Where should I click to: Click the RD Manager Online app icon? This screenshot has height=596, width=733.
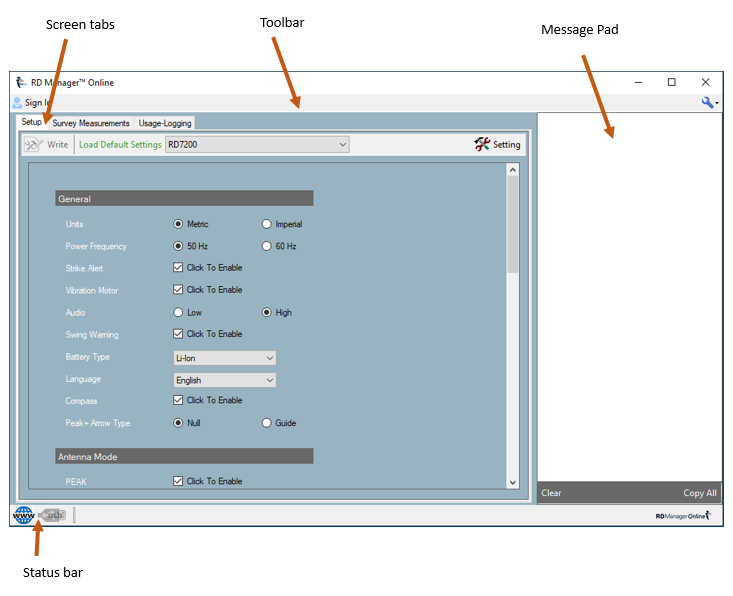tap(21, 82)
